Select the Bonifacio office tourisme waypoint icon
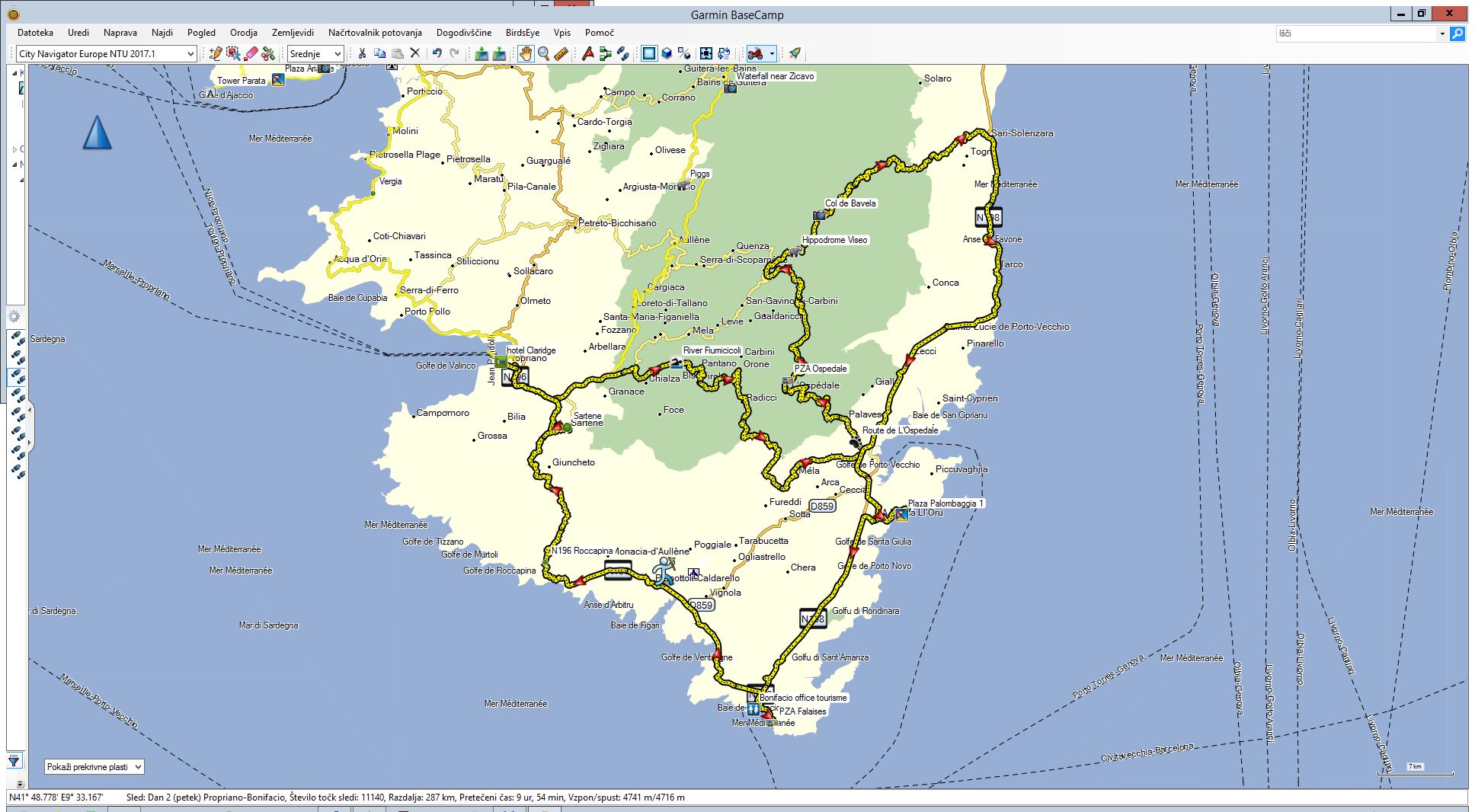This screenshot has height=812, width=1475. (x=753, y=708)
